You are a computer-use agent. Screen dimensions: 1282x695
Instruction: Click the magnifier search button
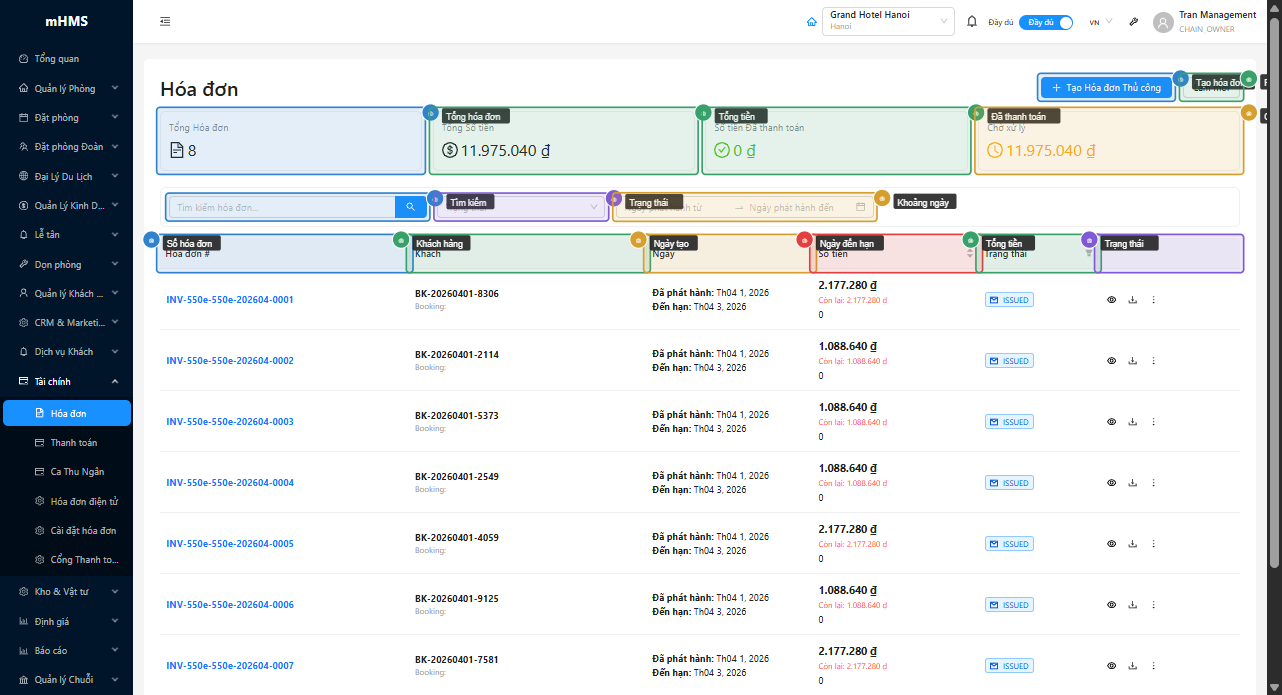coord(410,207)
